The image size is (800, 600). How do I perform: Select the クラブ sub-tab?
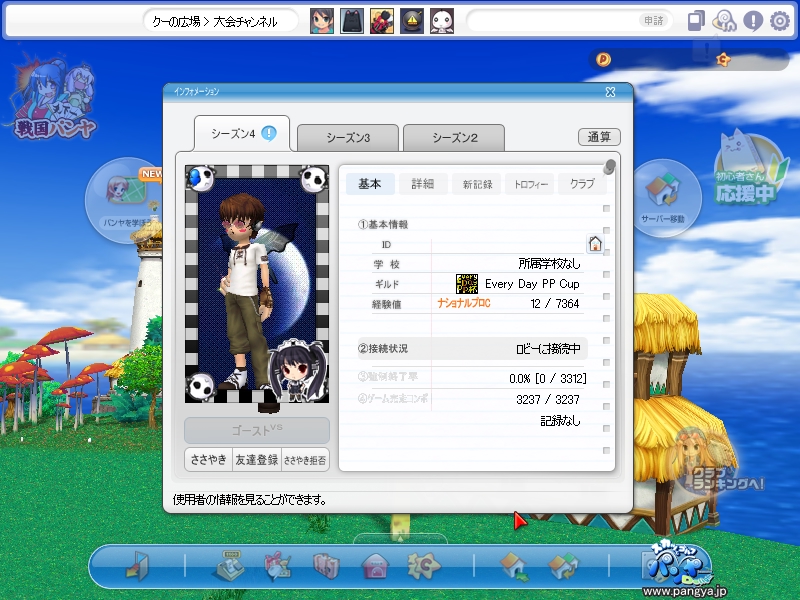[x=583, y=184]
